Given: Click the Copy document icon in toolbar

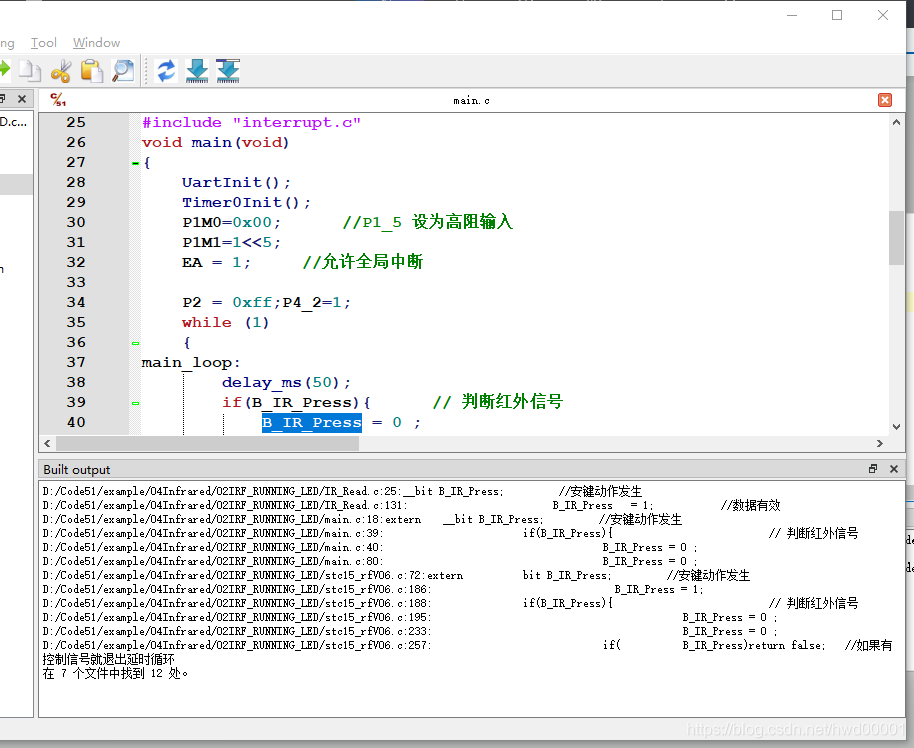Looking at the screenshot, I should [29, 71].
